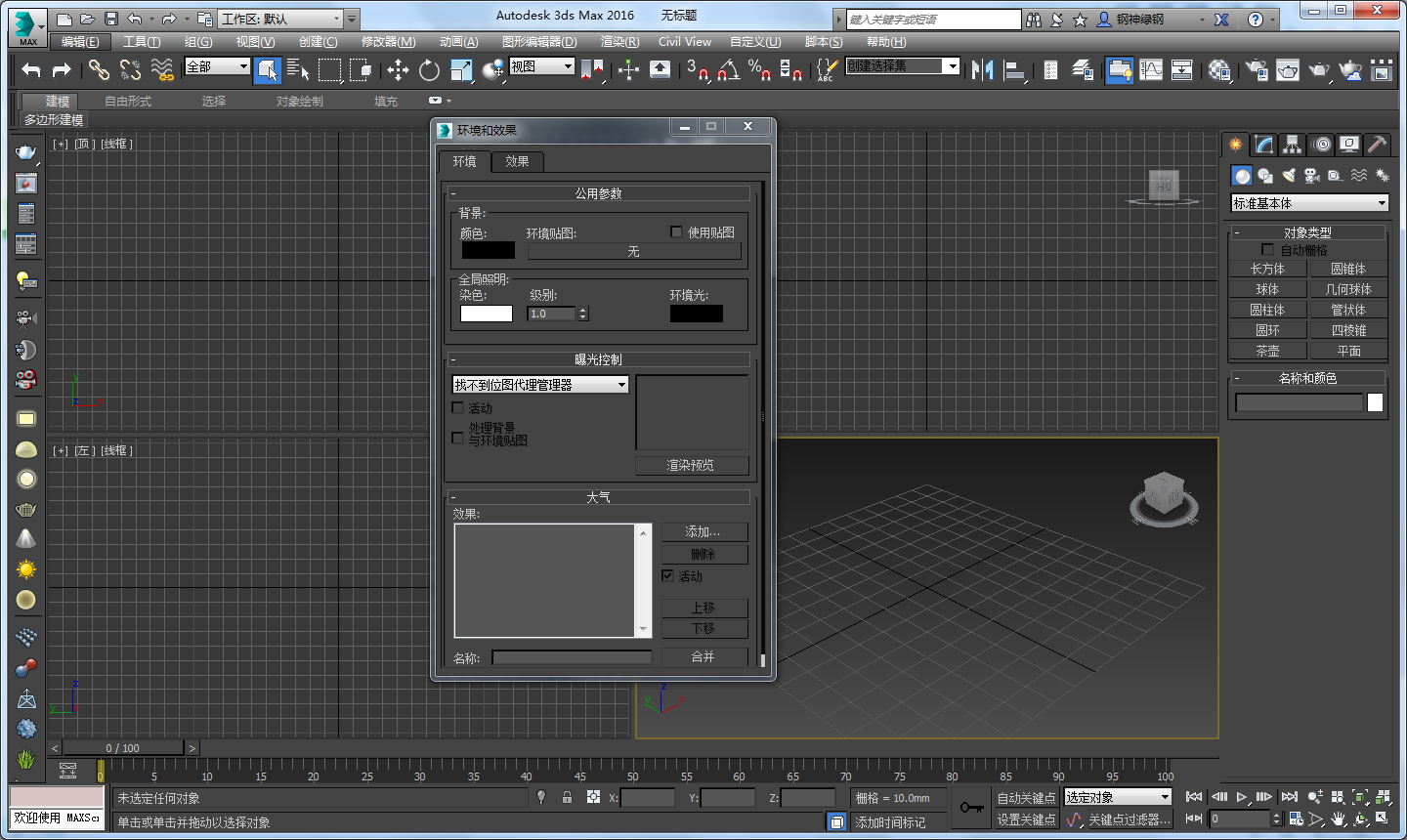
Task: Open the Material Editor
Action: coord(1219,69)
